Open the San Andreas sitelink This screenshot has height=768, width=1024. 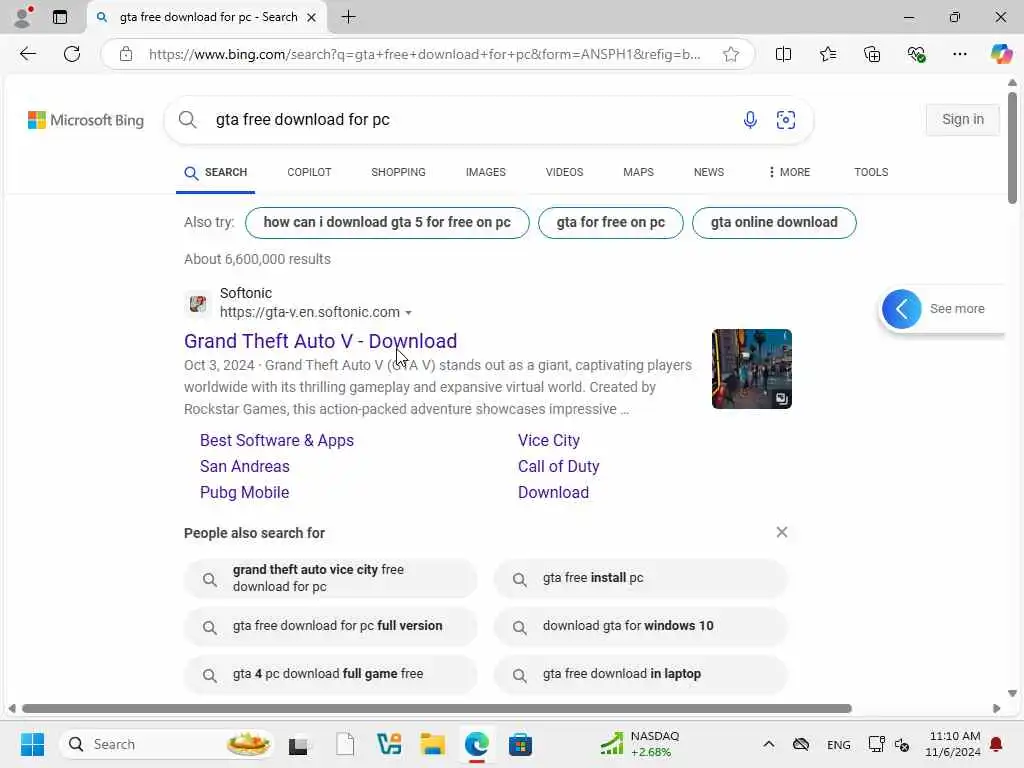[x=245, y=466]
